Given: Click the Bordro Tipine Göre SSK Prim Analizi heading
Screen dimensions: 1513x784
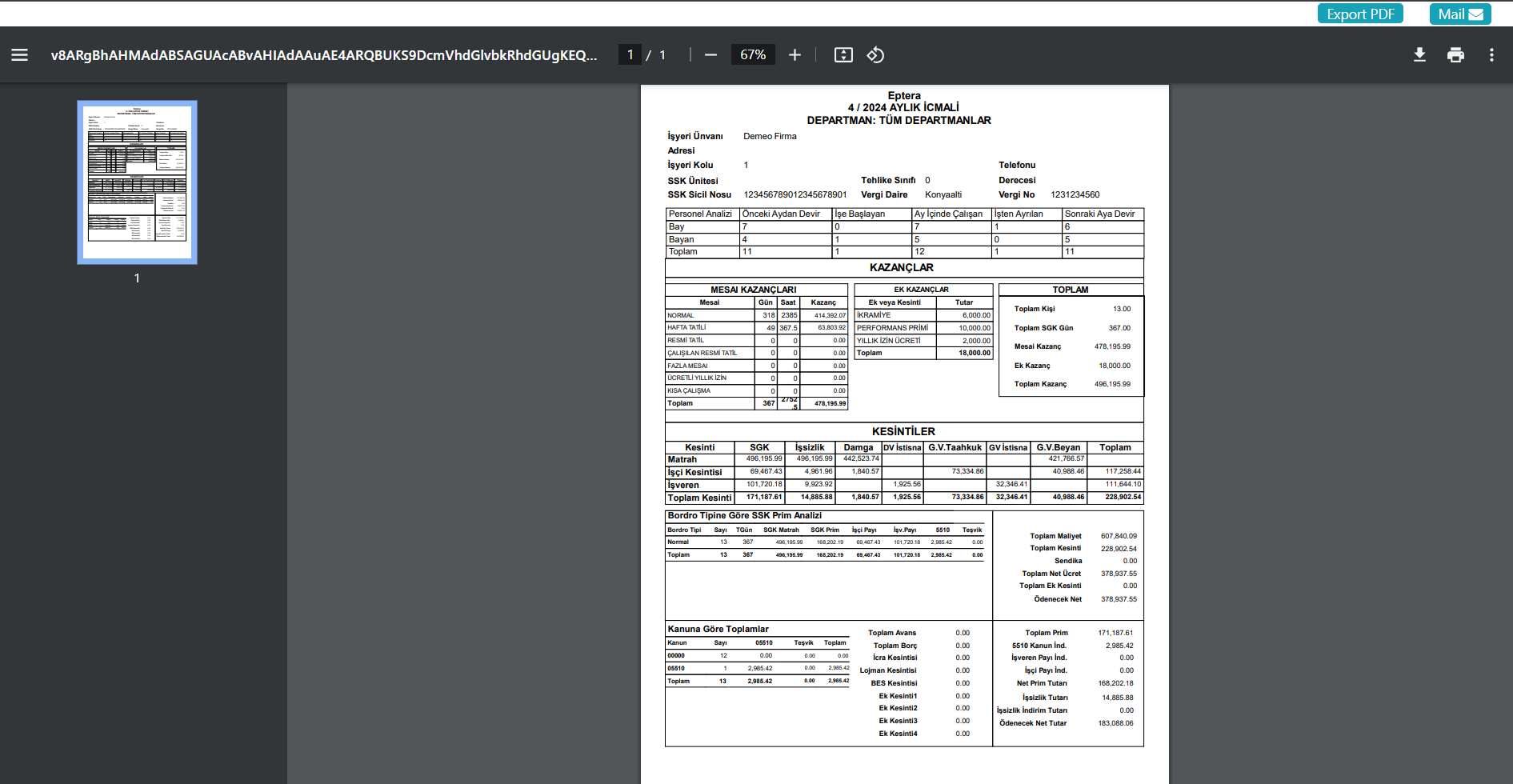Looking at the screenshot, I should 744,515.
